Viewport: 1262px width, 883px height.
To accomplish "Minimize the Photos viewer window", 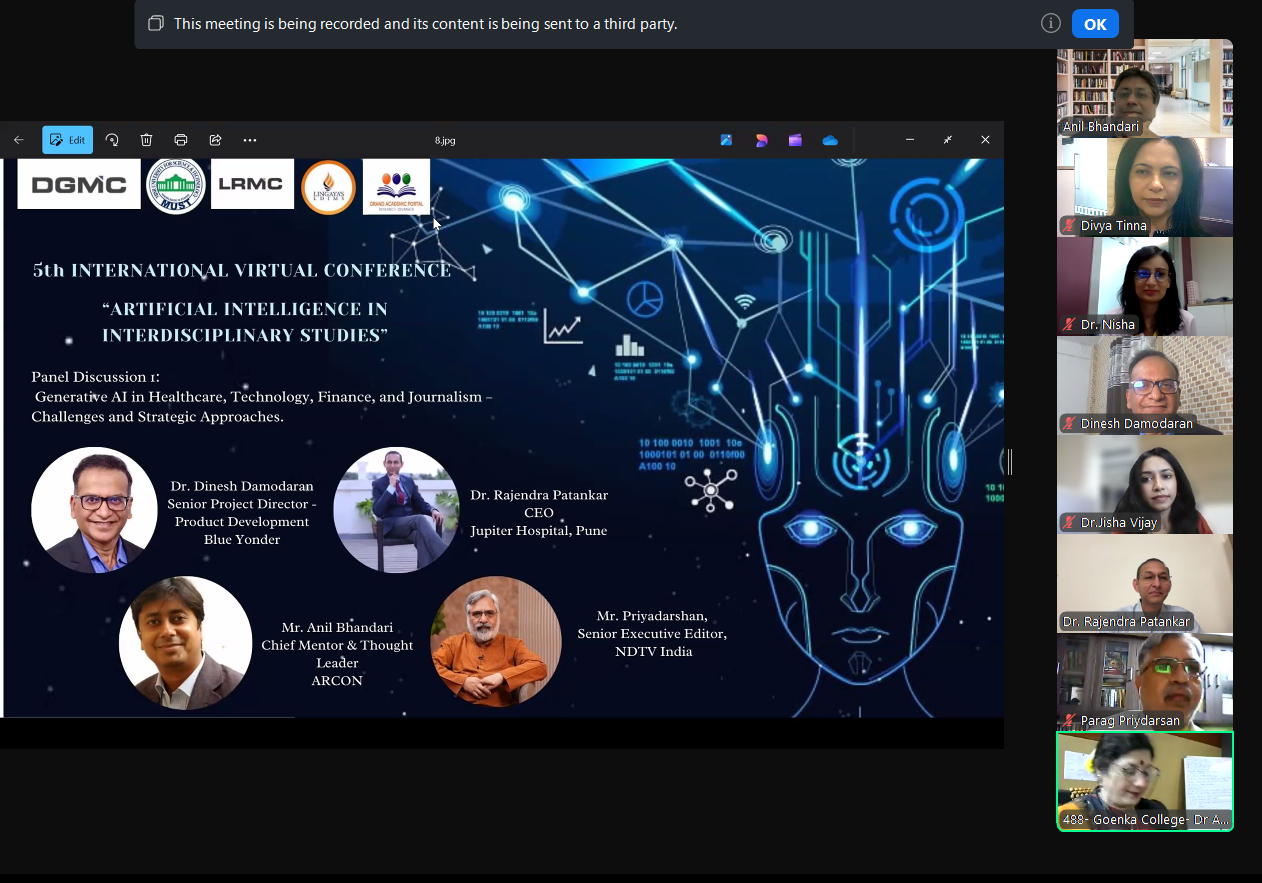I will [910, 140].
